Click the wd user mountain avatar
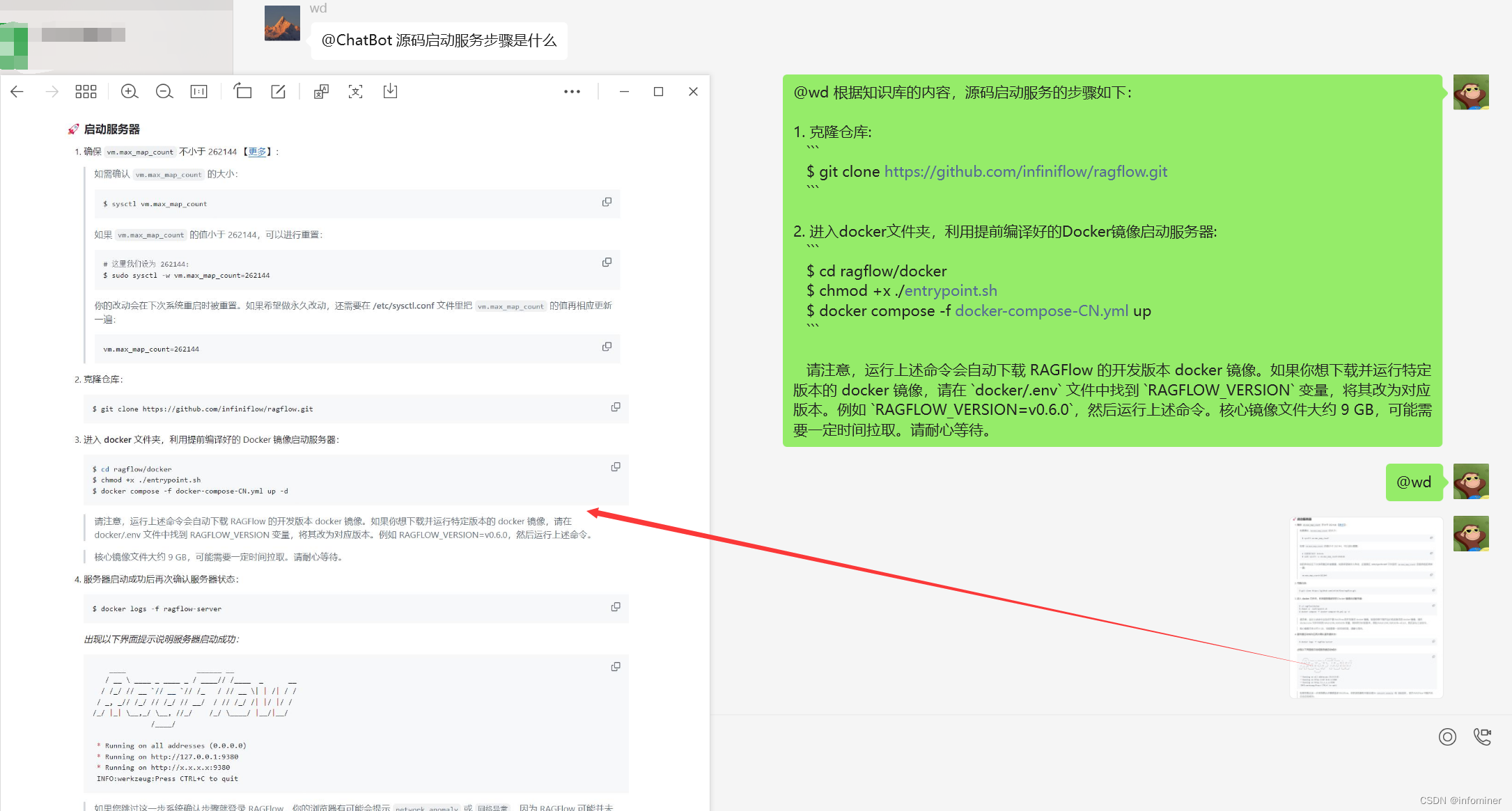The image size is (1512, 811). pyautogui.click(x=282, y=24)
